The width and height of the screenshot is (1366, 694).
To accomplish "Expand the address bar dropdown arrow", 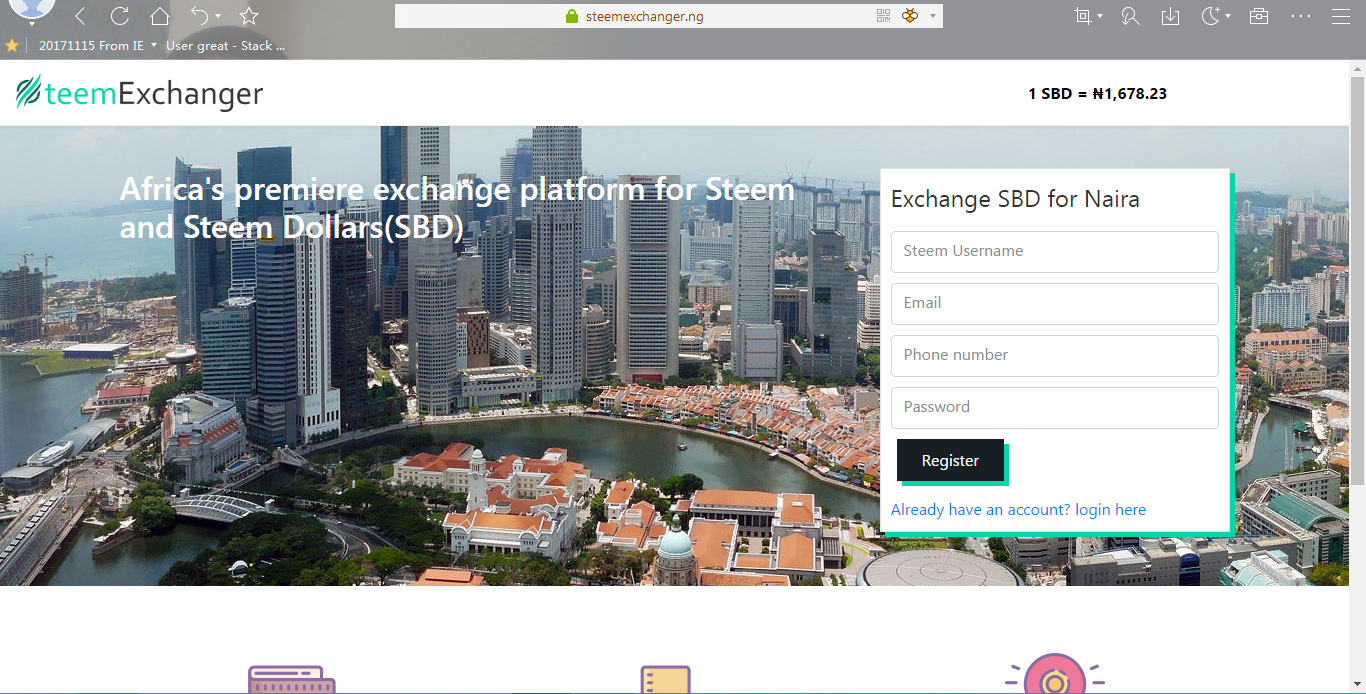I will click(933, 16).
